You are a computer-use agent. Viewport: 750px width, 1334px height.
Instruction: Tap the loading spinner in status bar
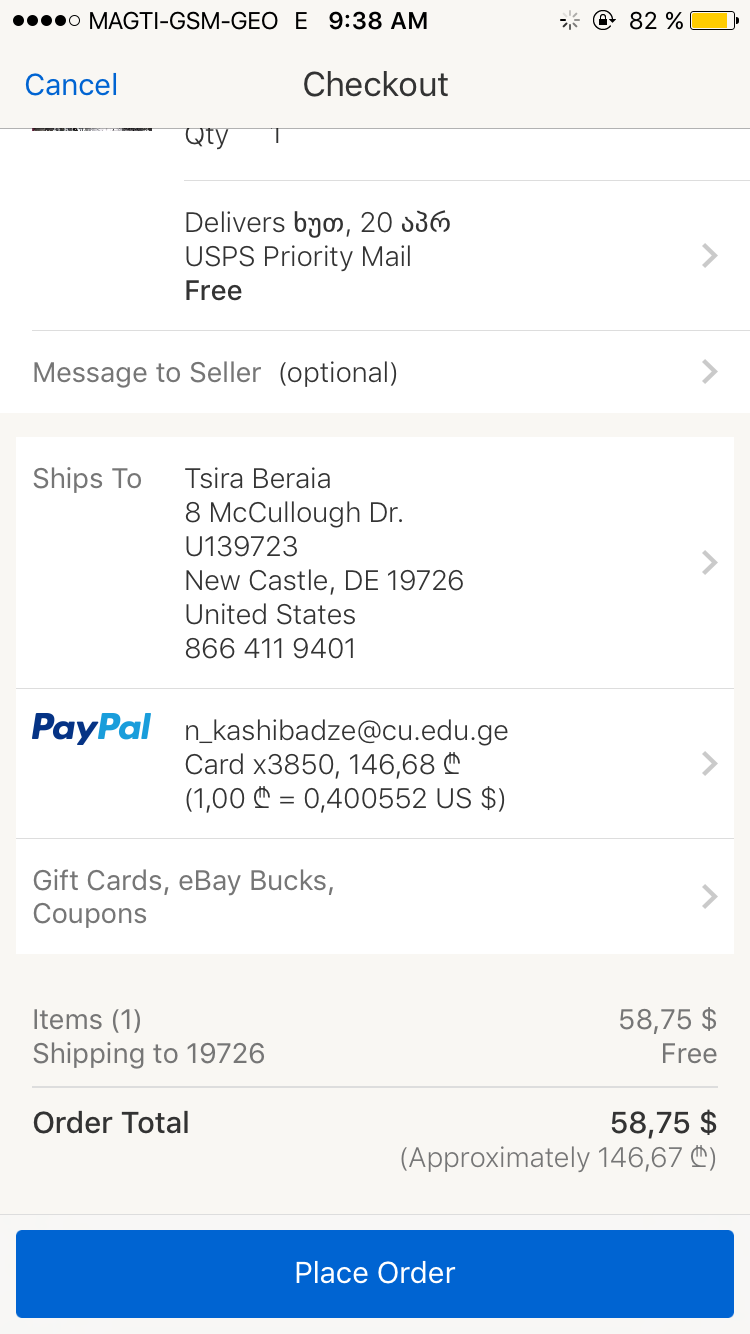[x=569, y=20]
